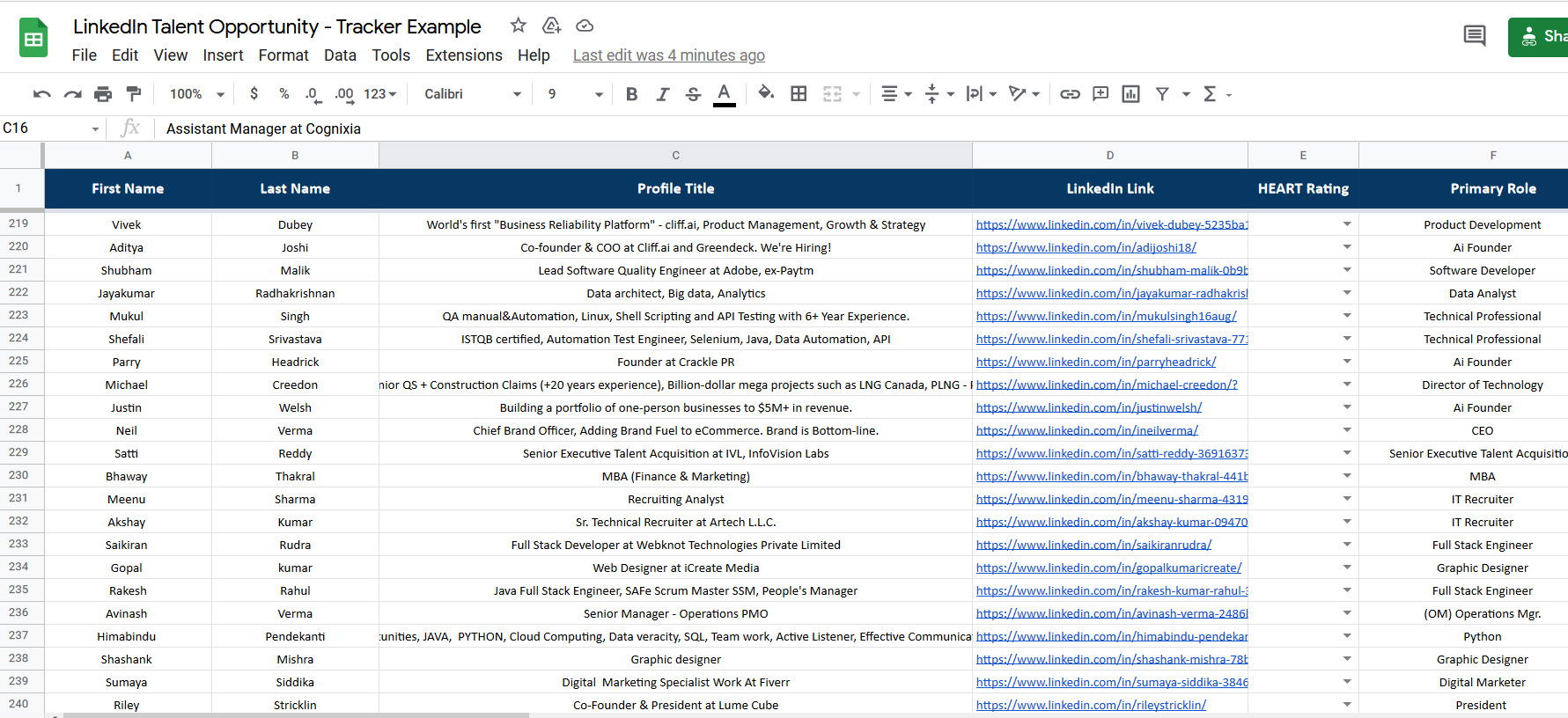The width and height of the screenshot is (1568, 718).
Task: Open vertical align dropdown
Action: pos(939,94)
